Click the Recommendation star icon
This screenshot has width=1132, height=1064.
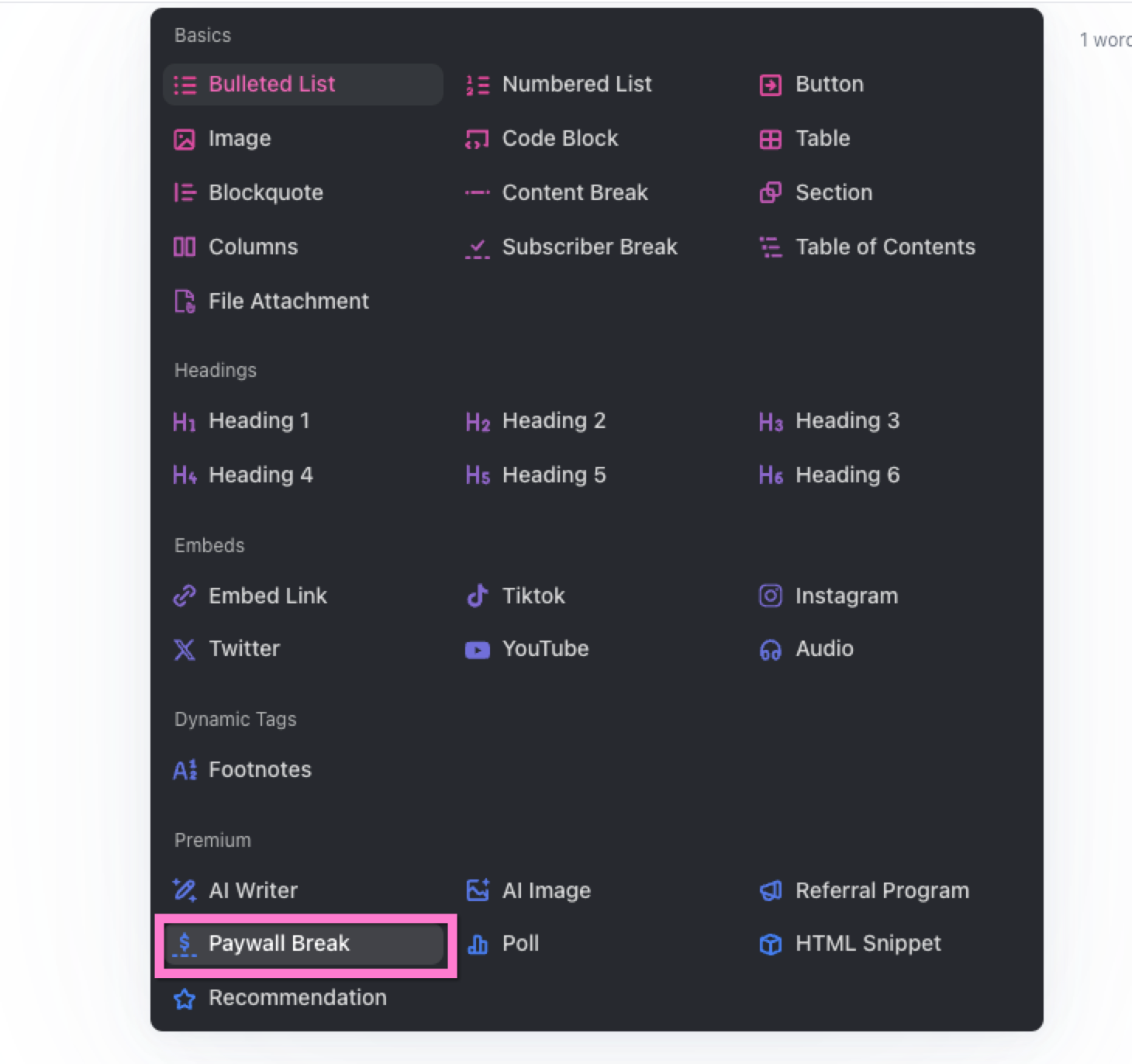[185, 998]
